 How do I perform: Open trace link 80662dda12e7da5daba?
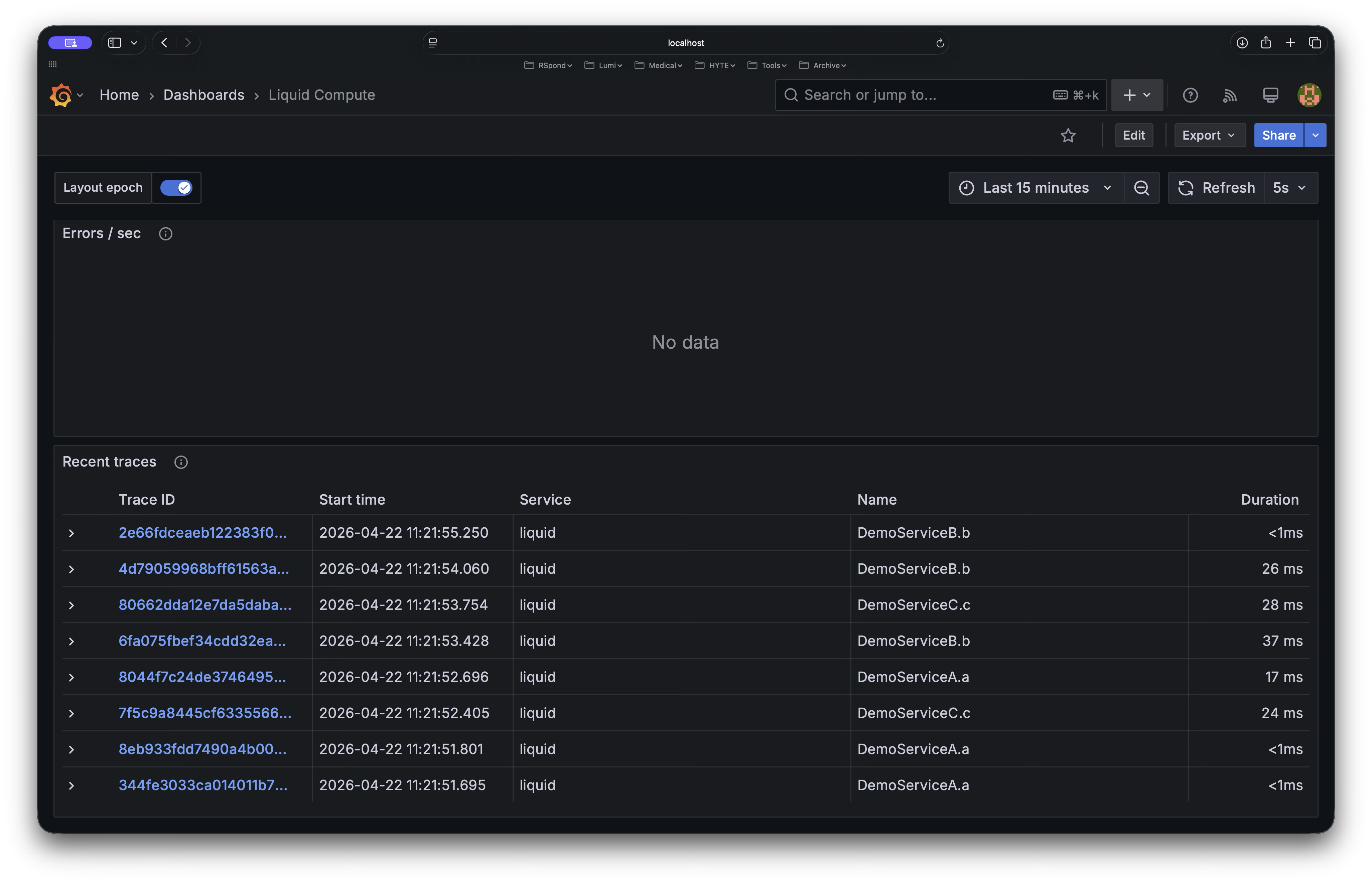point(205,605)
